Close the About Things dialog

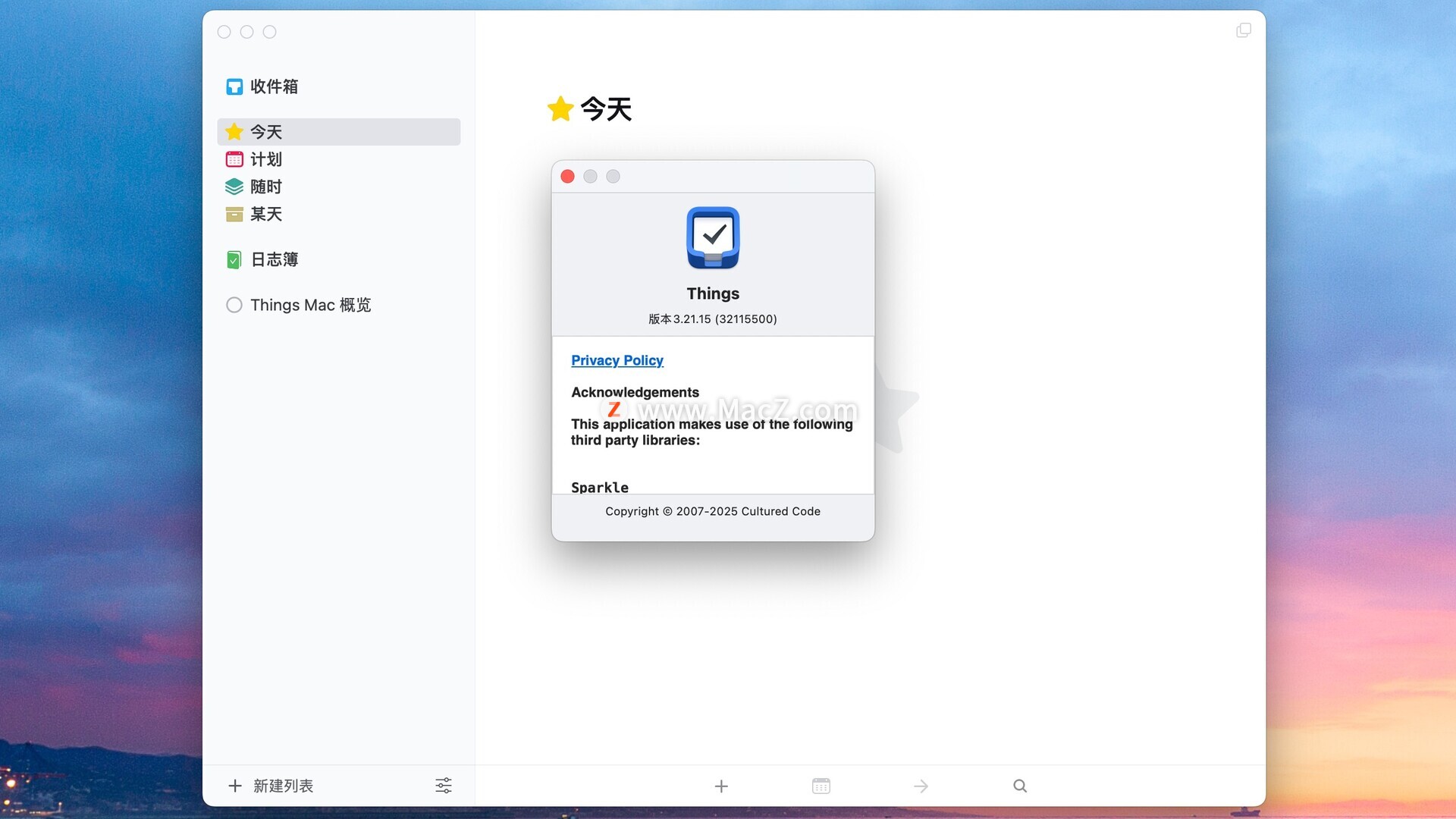tap(567, 177)
